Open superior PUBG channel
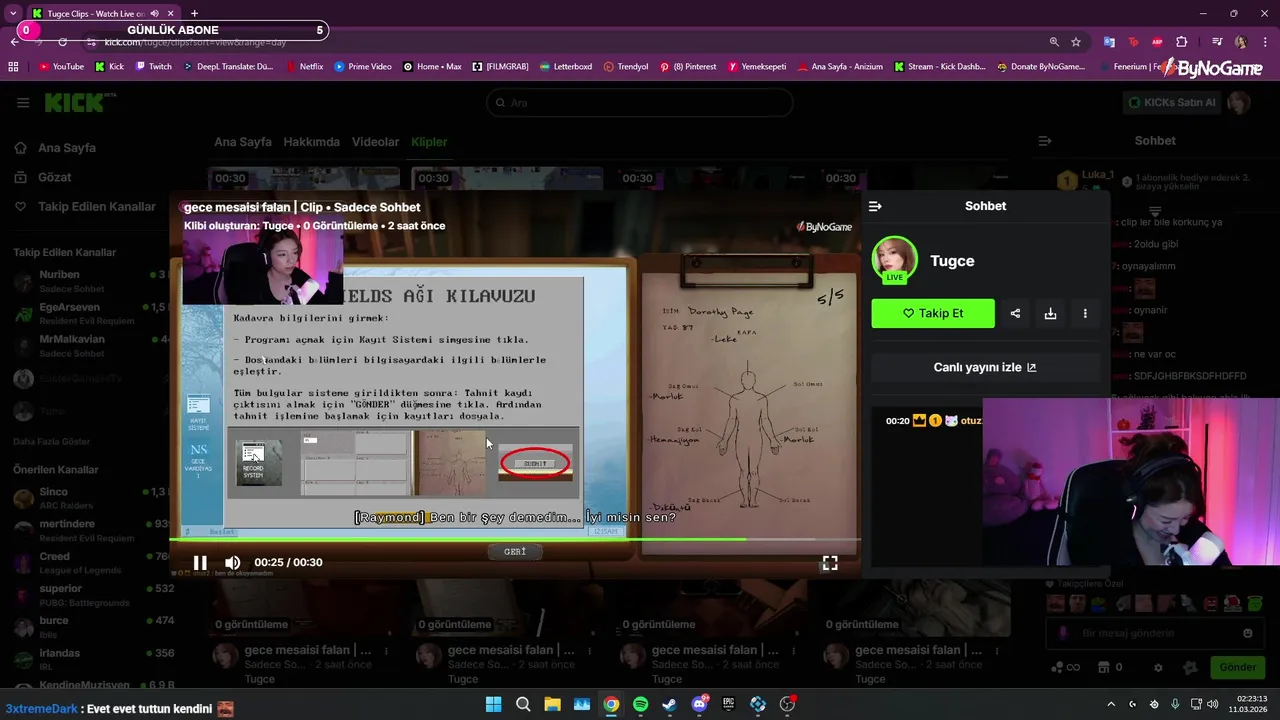 [x=89, y=594]
